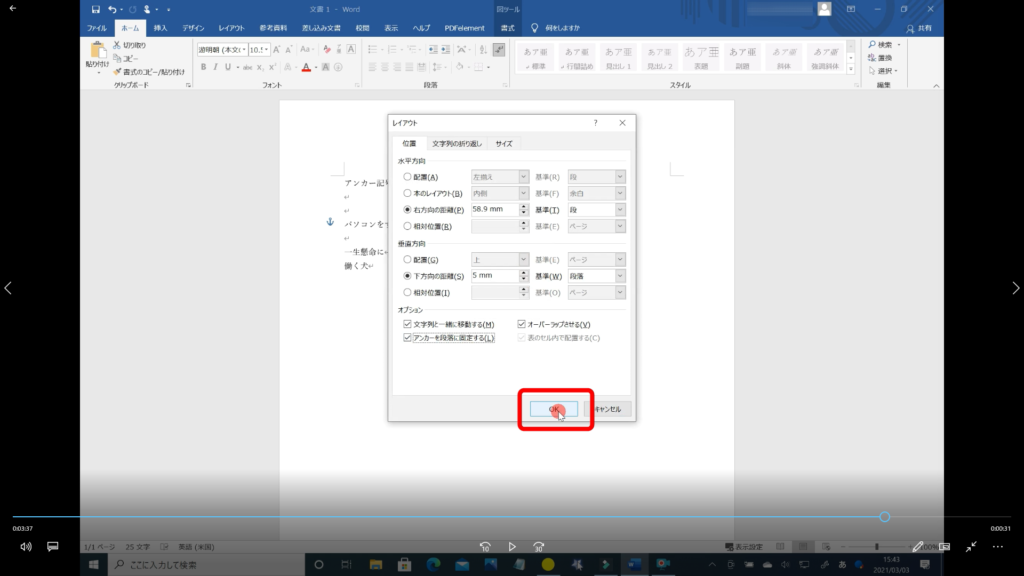Image resolution: width=1024 pixels, height=576 pixels.
Task: Mute the video volume speaker icon
Action: click(x=26, y=547)
